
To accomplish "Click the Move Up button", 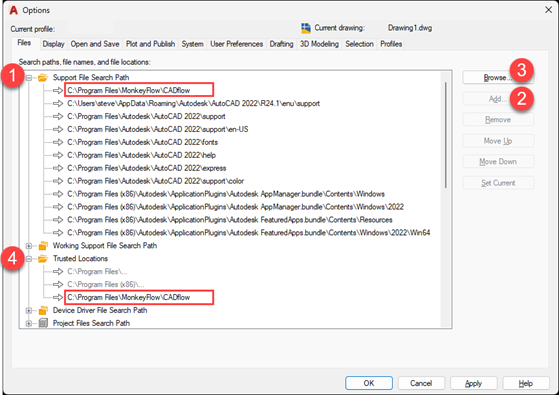I will (x=498, y=141).
